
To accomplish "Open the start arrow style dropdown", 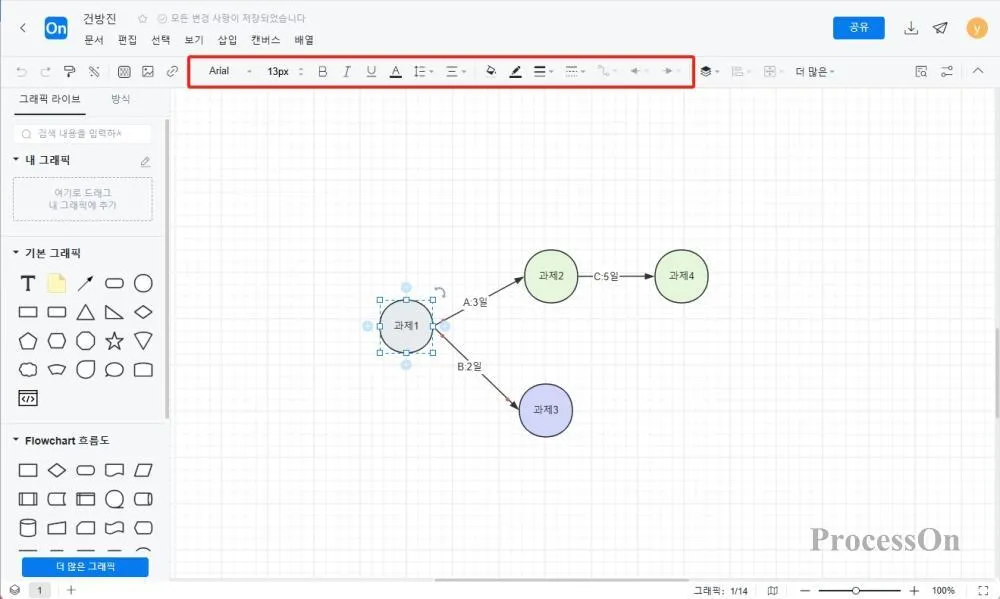I will coord(638,71).
